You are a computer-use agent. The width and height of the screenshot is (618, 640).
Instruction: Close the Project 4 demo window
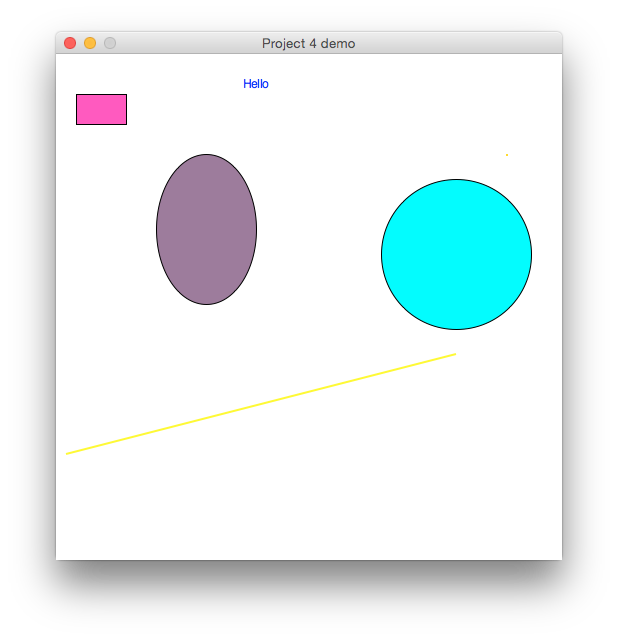tap(70, 43)
